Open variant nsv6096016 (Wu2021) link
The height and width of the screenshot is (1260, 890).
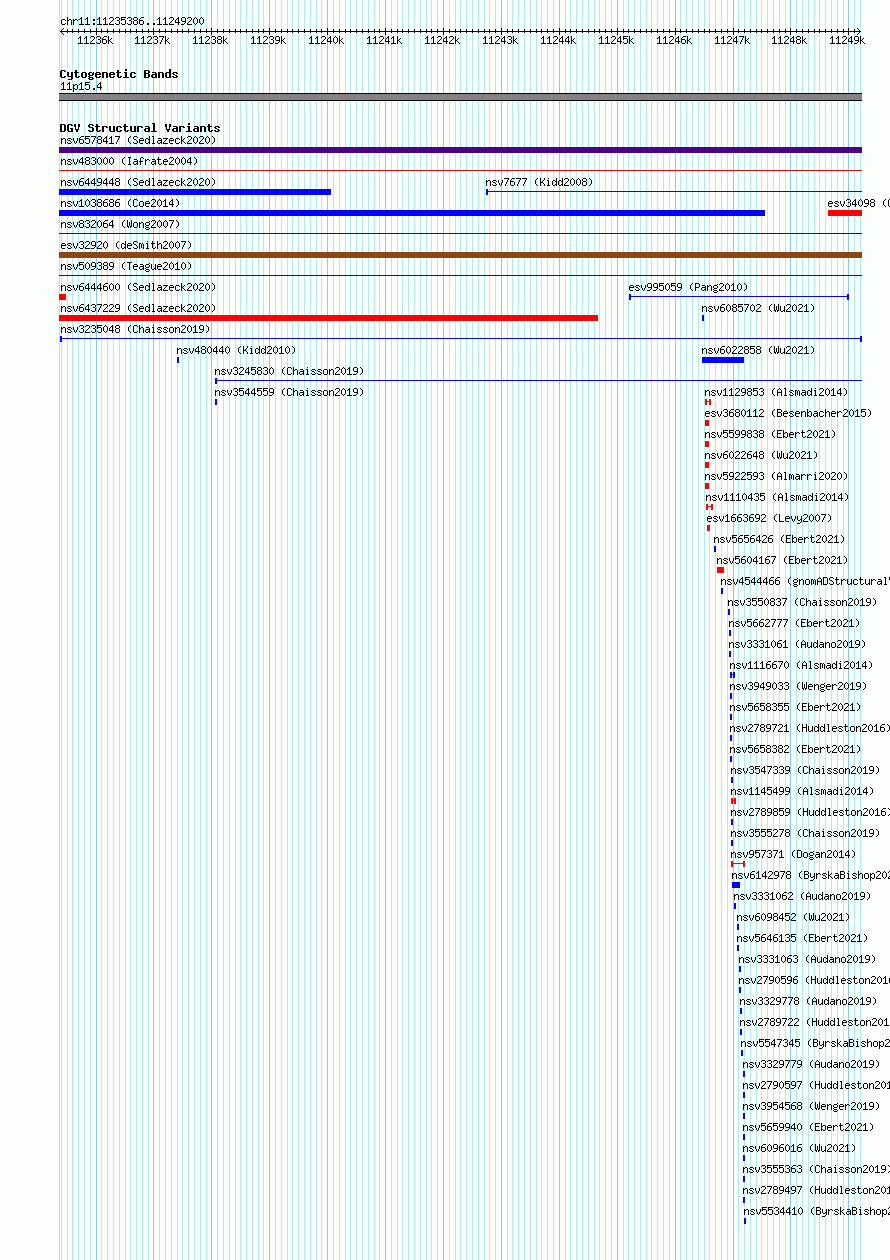pyautogui.click(x=799, y=1148)
